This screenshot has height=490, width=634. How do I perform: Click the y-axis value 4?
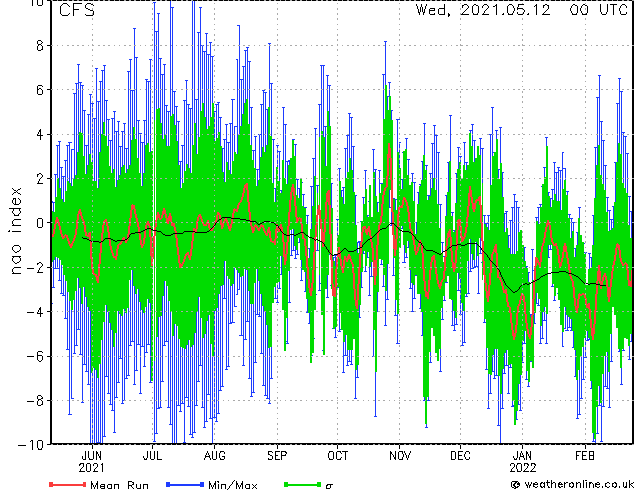pos(40,134)
